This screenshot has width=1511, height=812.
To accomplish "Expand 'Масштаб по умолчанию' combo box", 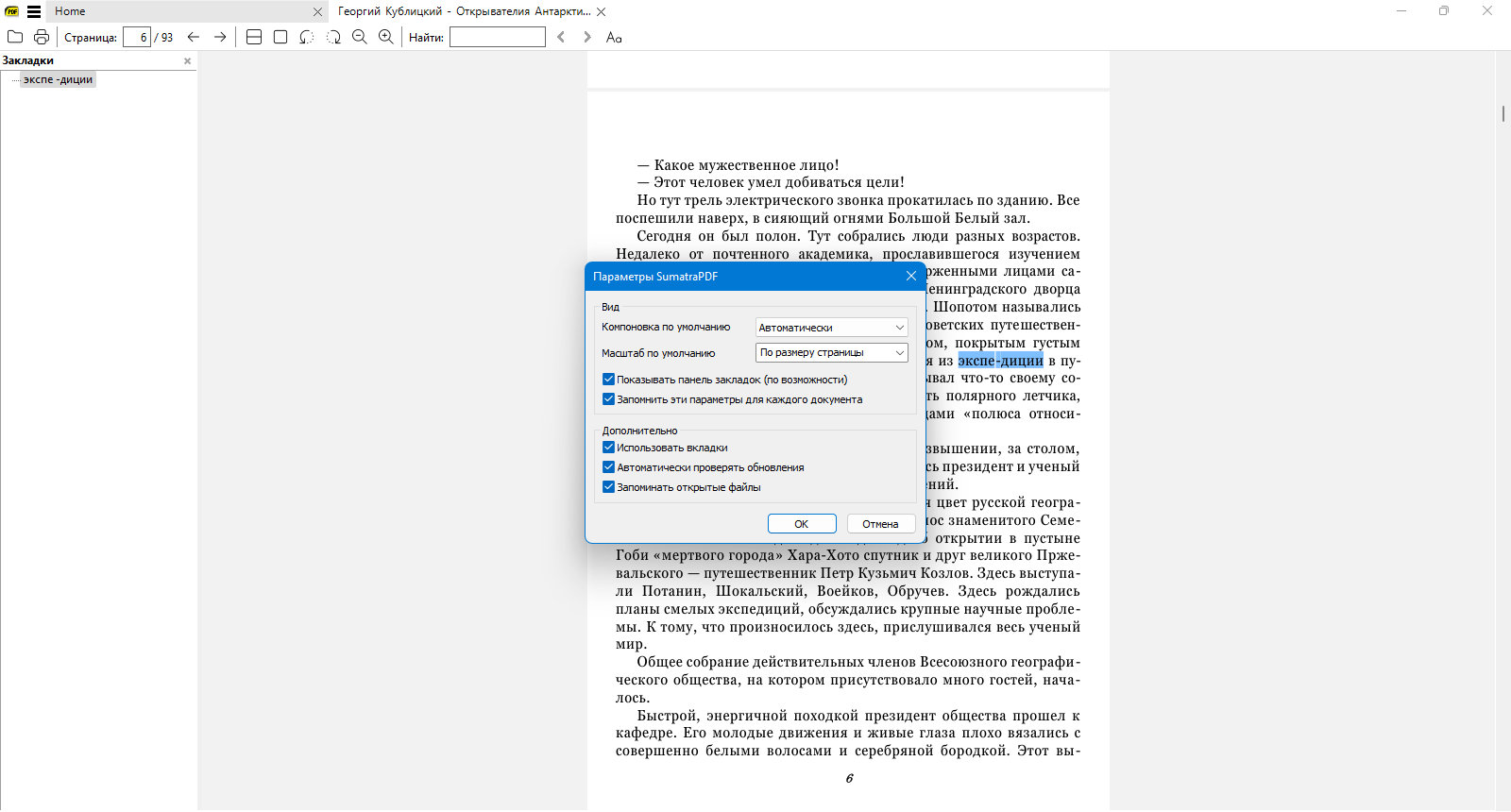I will tap(832, 352).
